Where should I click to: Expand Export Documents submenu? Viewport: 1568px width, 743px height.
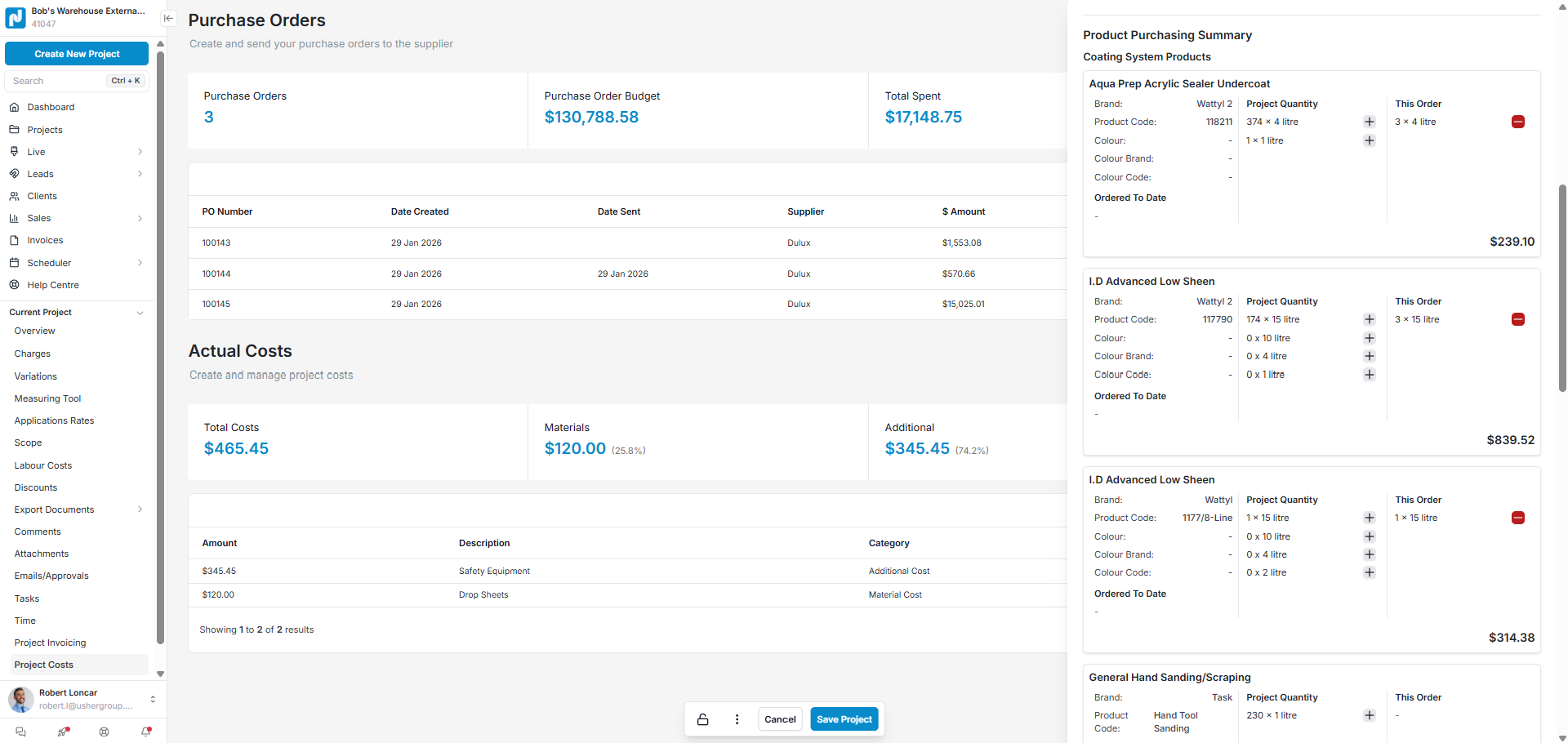click(x=140, y=509)
